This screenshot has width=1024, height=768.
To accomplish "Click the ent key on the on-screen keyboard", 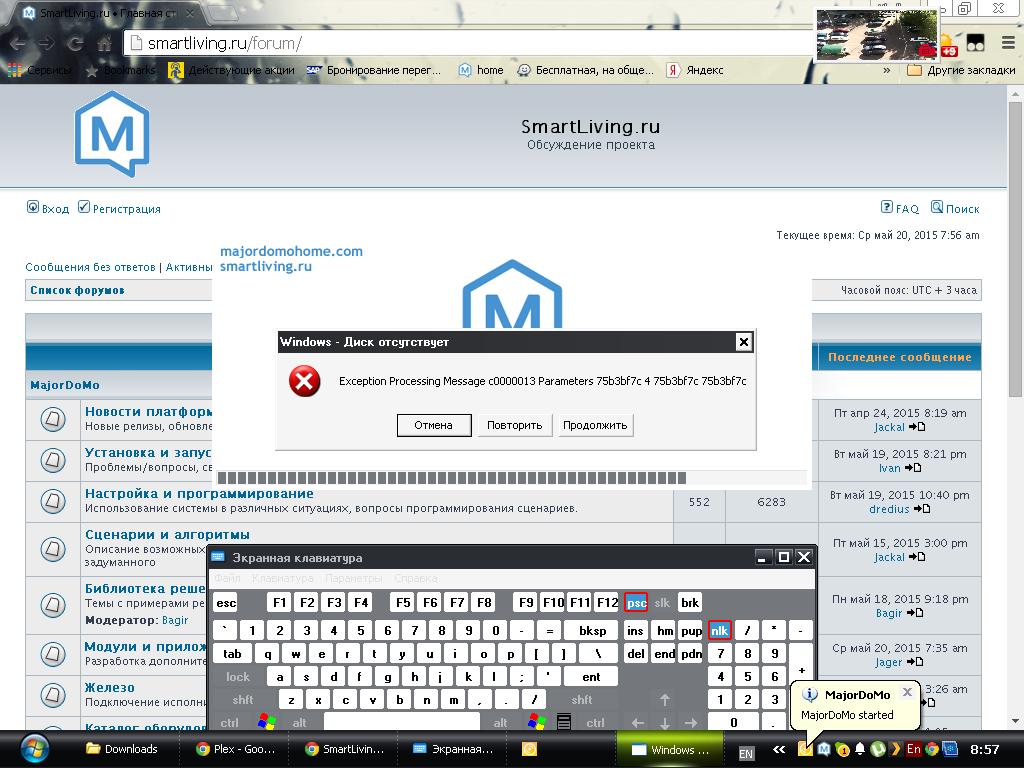I will 591,677.
